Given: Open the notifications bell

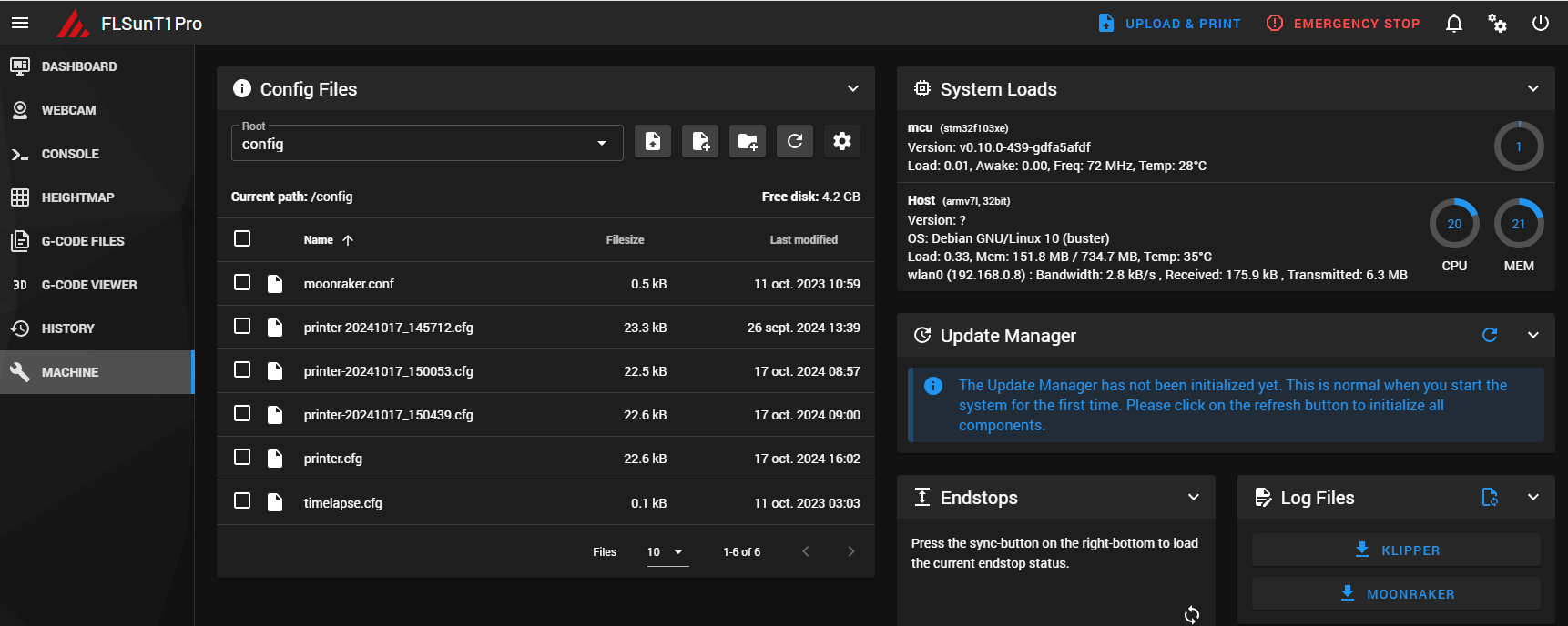Looking at the screenshot, I should click(1454, 24).
